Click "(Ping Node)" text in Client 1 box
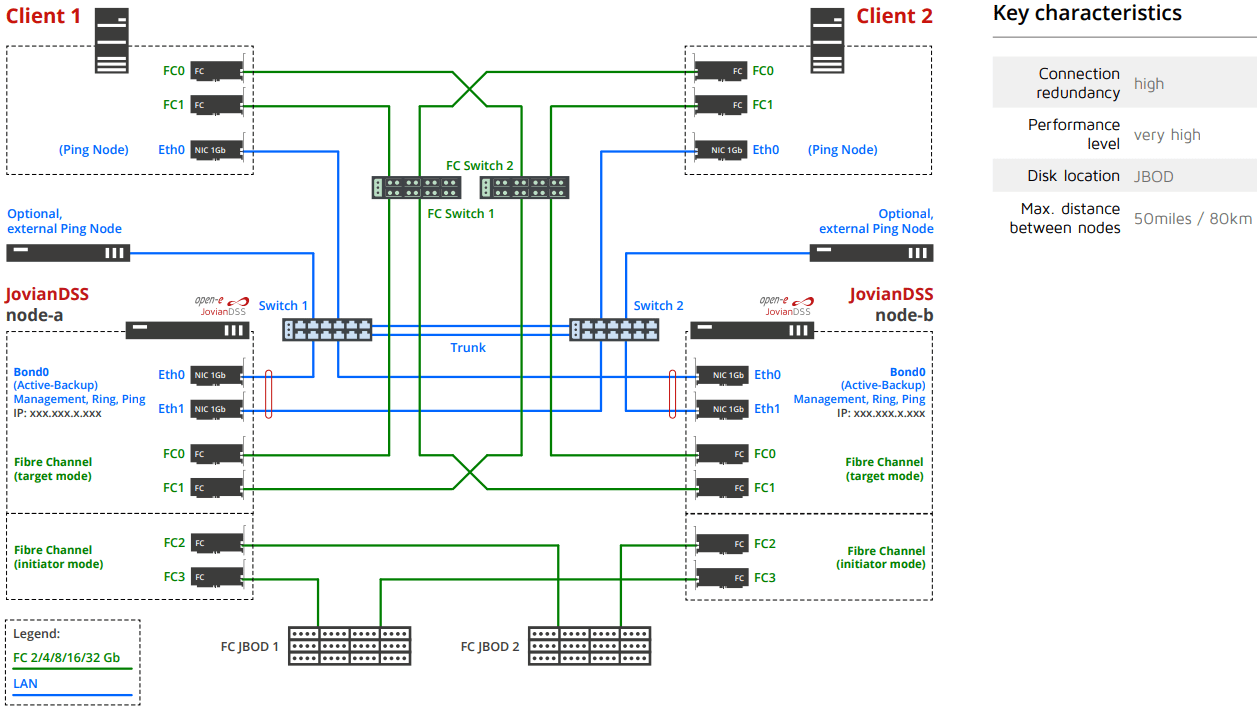 [x=94, y=150]
